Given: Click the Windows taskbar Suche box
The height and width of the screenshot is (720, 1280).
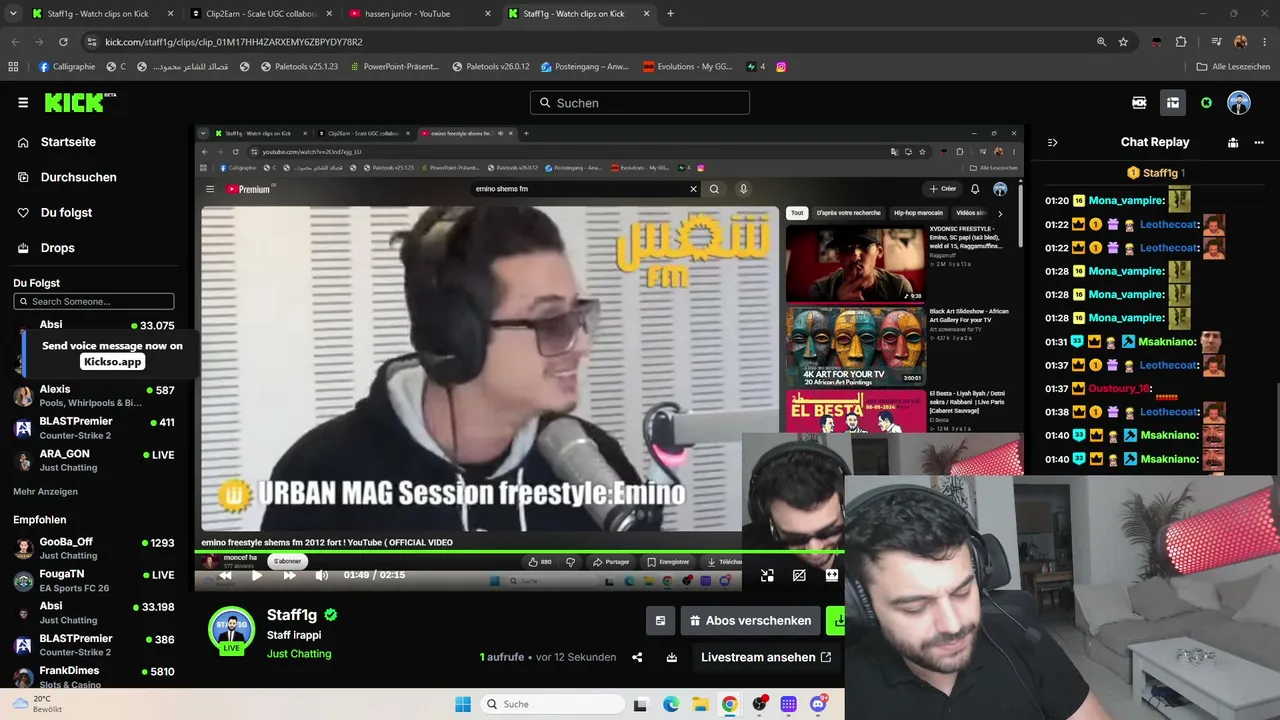Looking at the screenshot, I should pyautogui.click(x=552, y=704).
